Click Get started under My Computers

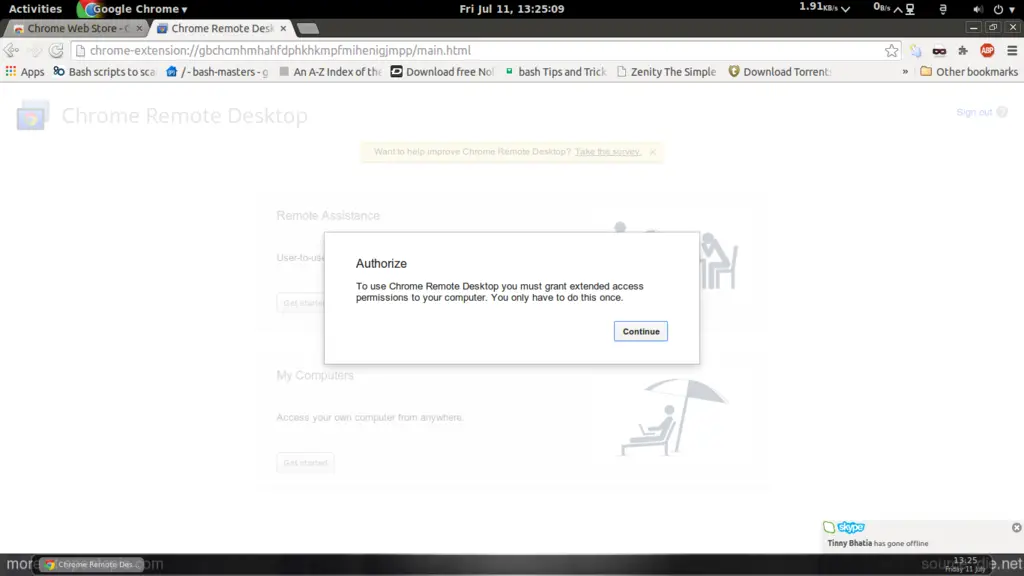tap(305, 462)
